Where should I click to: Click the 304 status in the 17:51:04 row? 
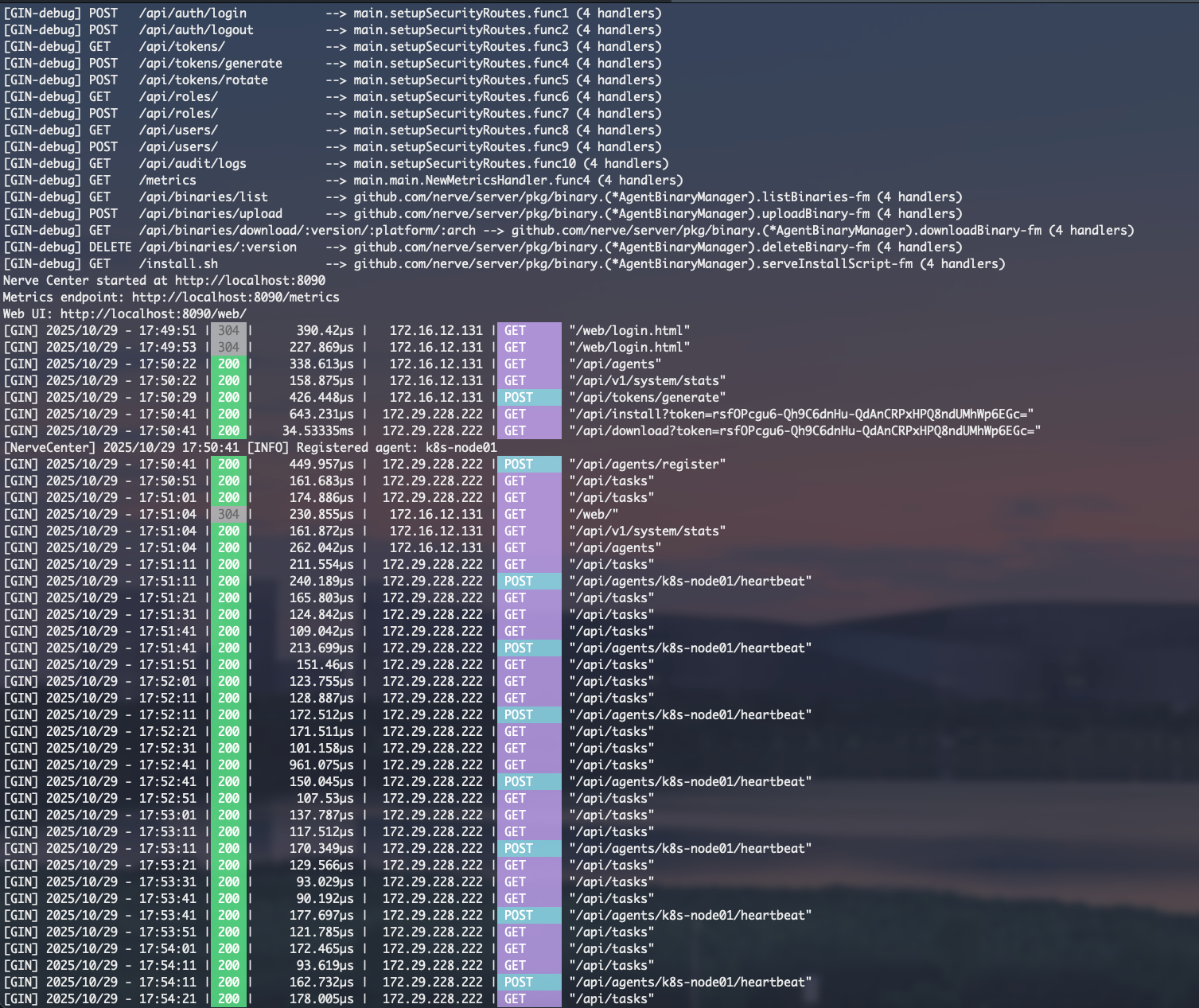[x=228, y=514]
